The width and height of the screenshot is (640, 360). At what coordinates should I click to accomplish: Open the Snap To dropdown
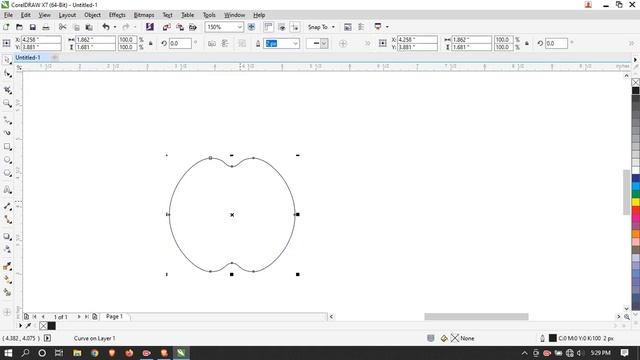coord(321,27)
